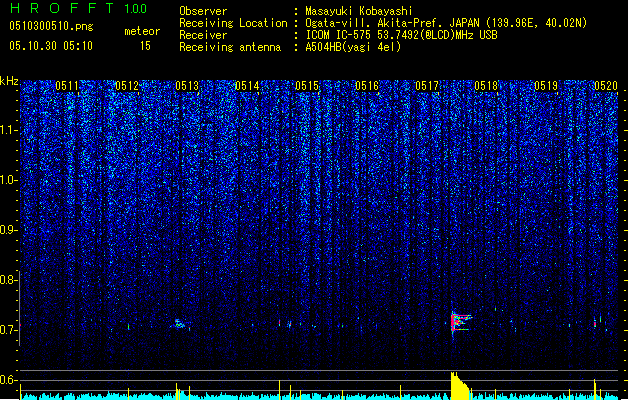Click antenna value A504HB(yagi 4el)
Image resolution: width=629 pixels, height=400 pixels.
353,47
